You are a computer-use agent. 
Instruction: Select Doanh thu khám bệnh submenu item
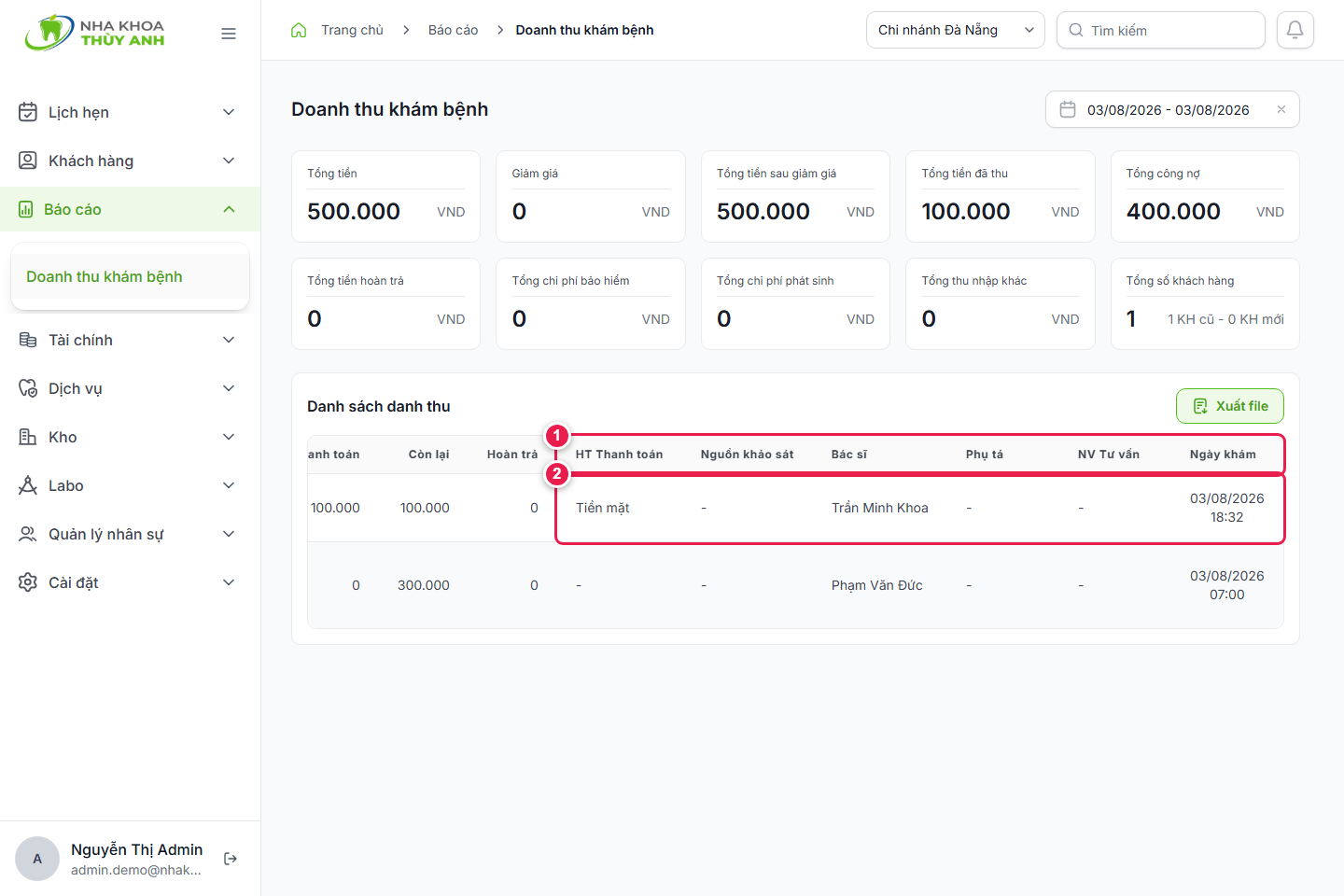(x=130, y=276)
